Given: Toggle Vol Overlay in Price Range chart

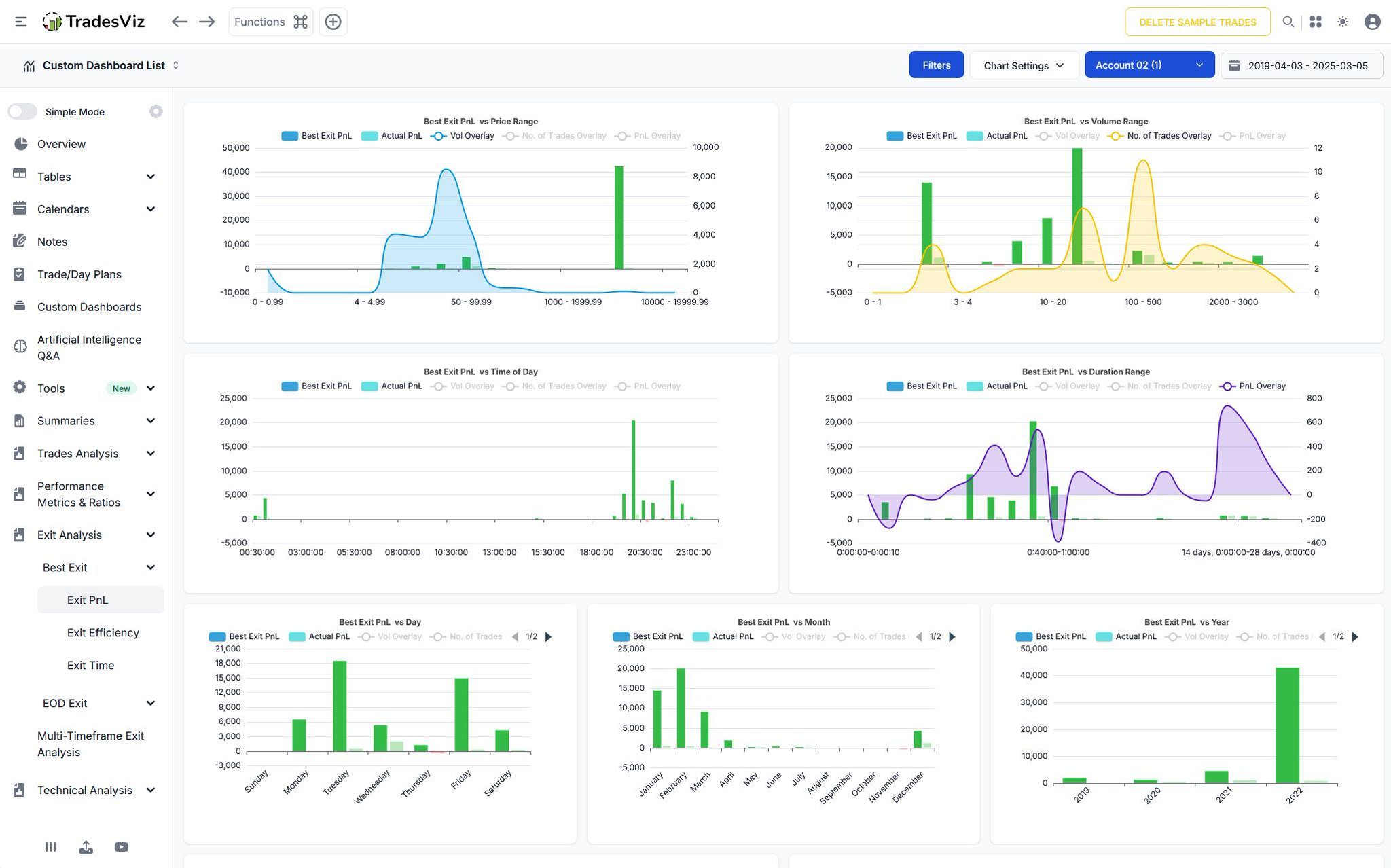Looking at the screenshot, I should click(463, 136).
